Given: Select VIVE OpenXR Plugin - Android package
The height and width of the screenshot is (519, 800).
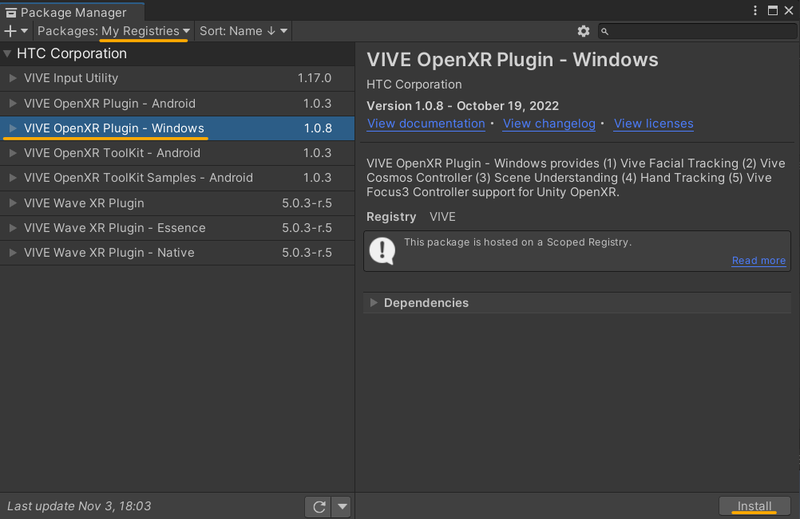Looking at the screenshot, I should click(177, 103).
